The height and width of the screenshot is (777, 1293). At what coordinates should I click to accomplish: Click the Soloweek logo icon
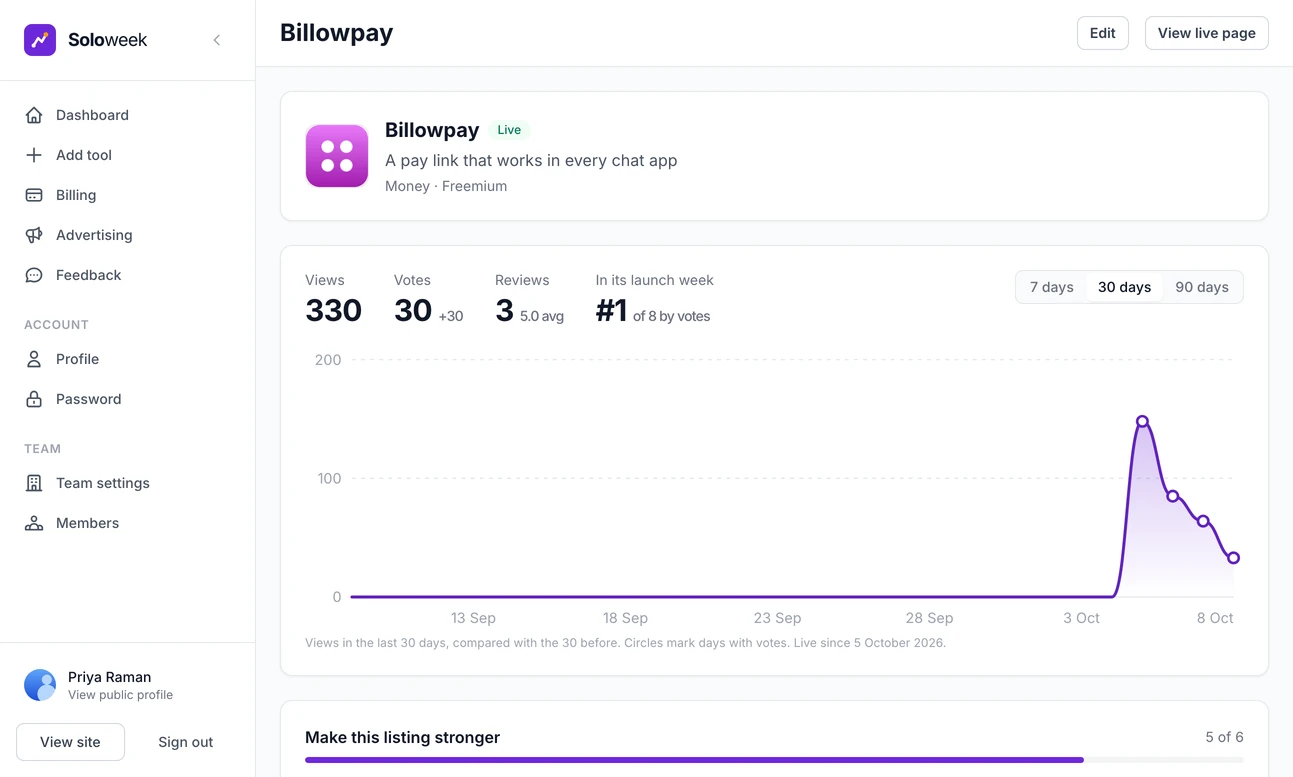(40, 40)
